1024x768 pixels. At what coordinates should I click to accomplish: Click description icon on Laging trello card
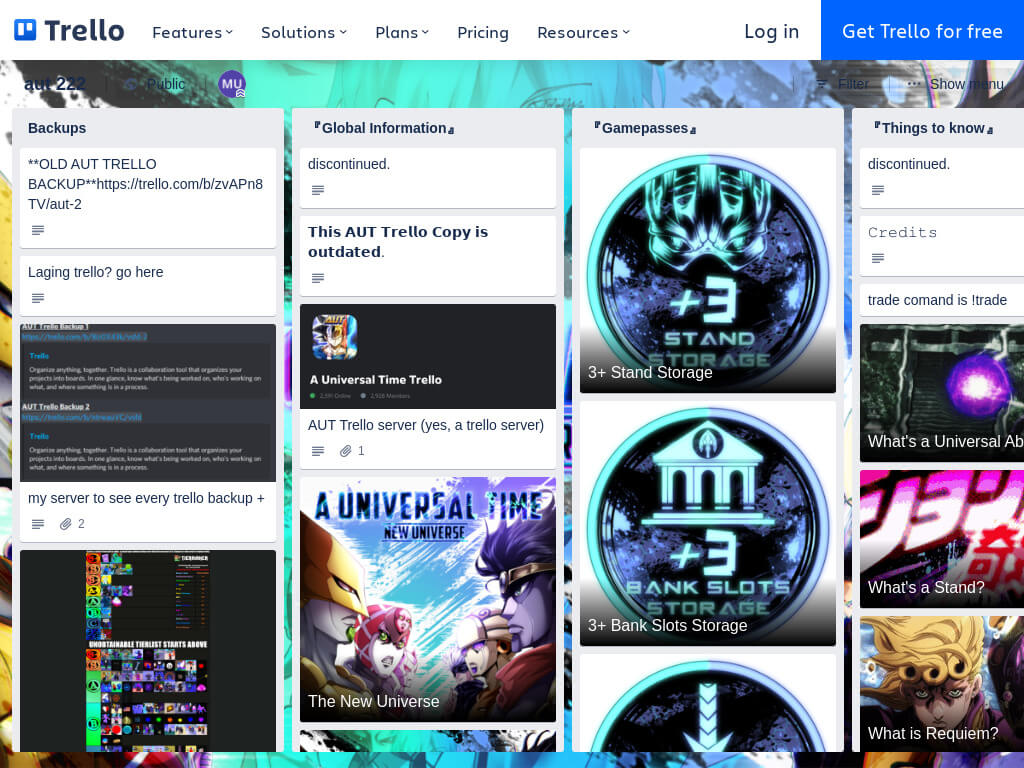click(x=38, y=298)
